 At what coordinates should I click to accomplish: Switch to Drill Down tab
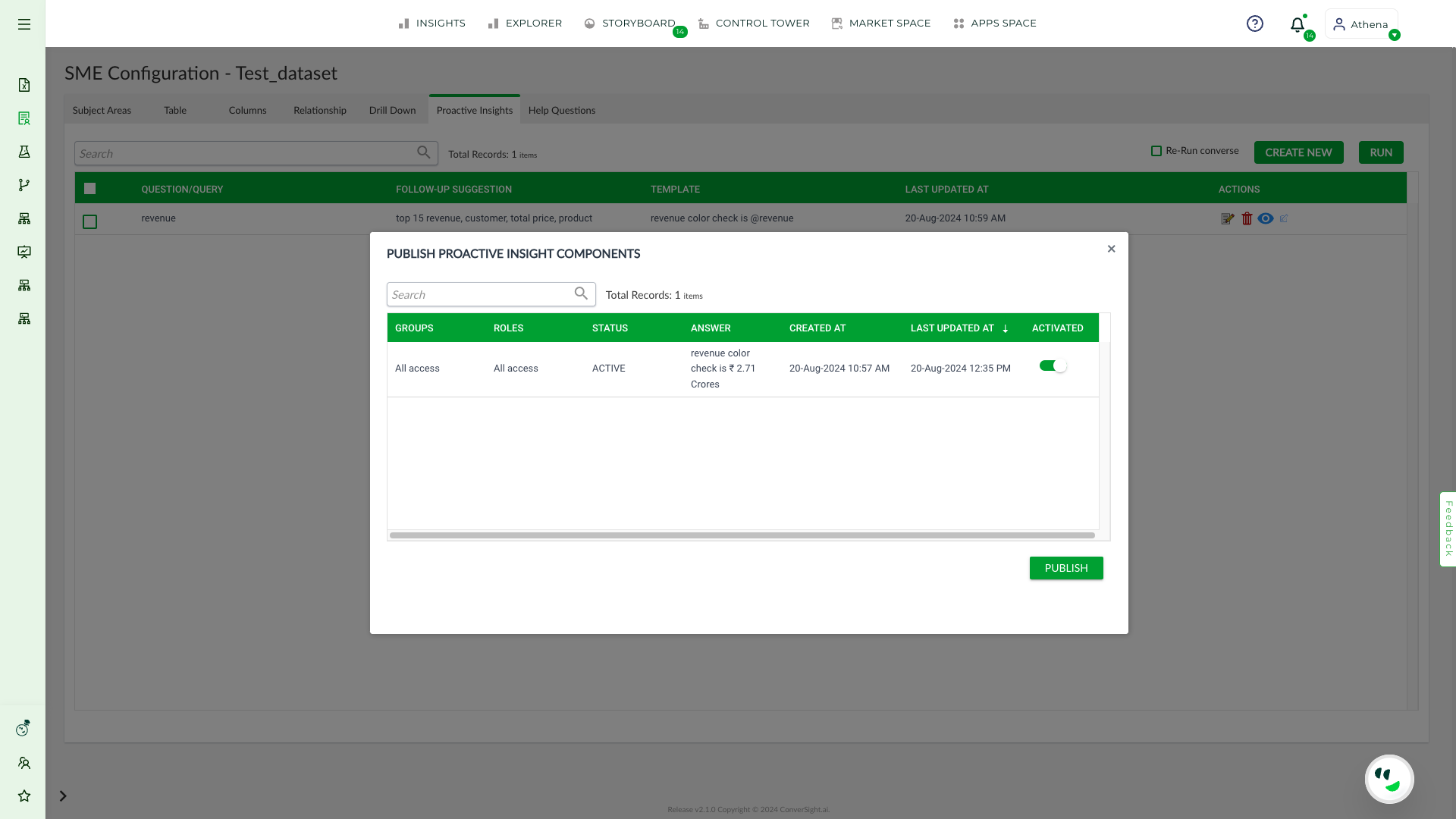[393, 110]
